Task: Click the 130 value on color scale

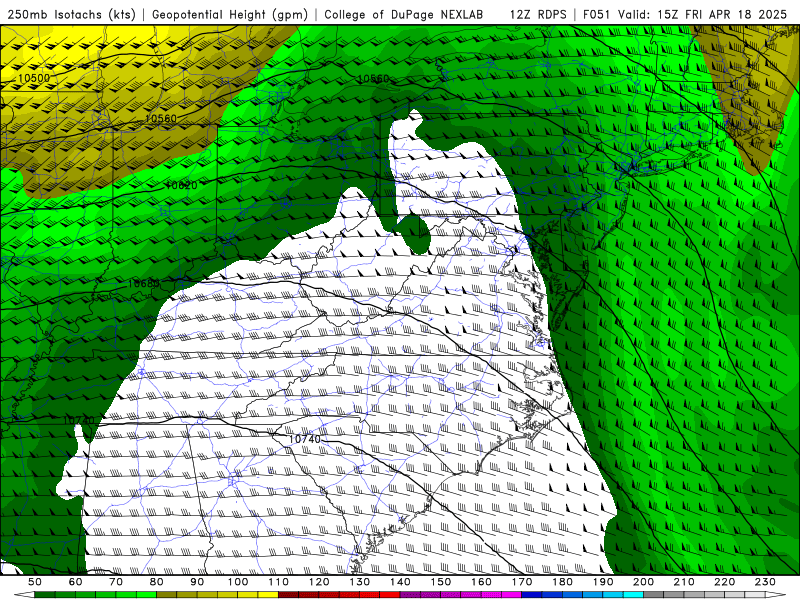Action: (360, 582)
